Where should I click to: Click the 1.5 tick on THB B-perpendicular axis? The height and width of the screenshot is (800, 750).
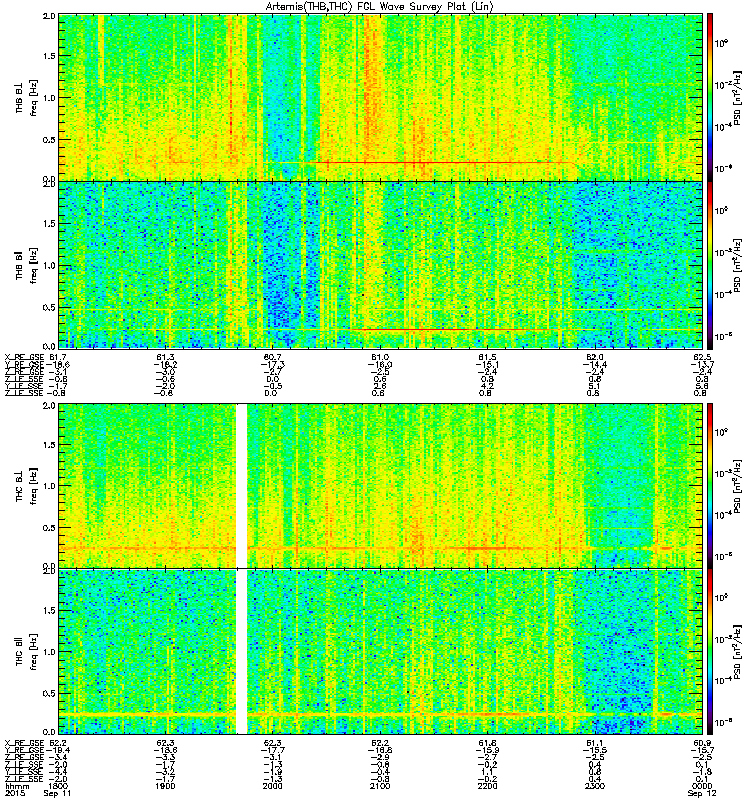[49, 56]
